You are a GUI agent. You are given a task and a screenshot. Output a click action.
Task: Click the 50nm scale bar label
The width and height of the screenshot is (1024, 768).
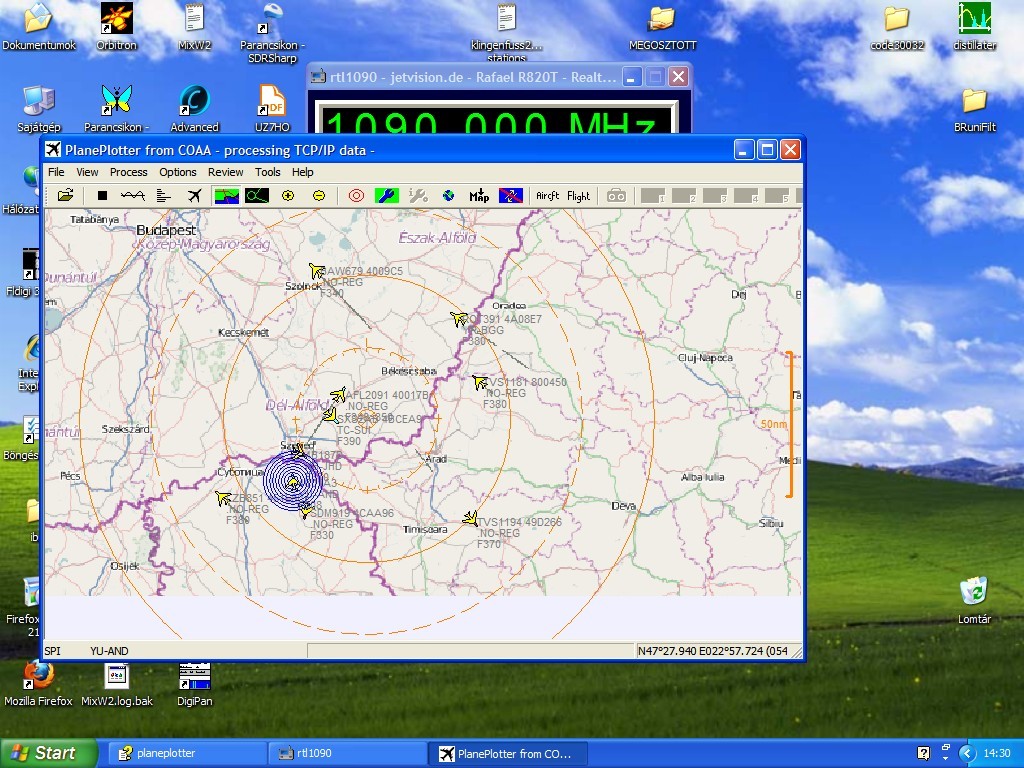(x=774, y=424)
